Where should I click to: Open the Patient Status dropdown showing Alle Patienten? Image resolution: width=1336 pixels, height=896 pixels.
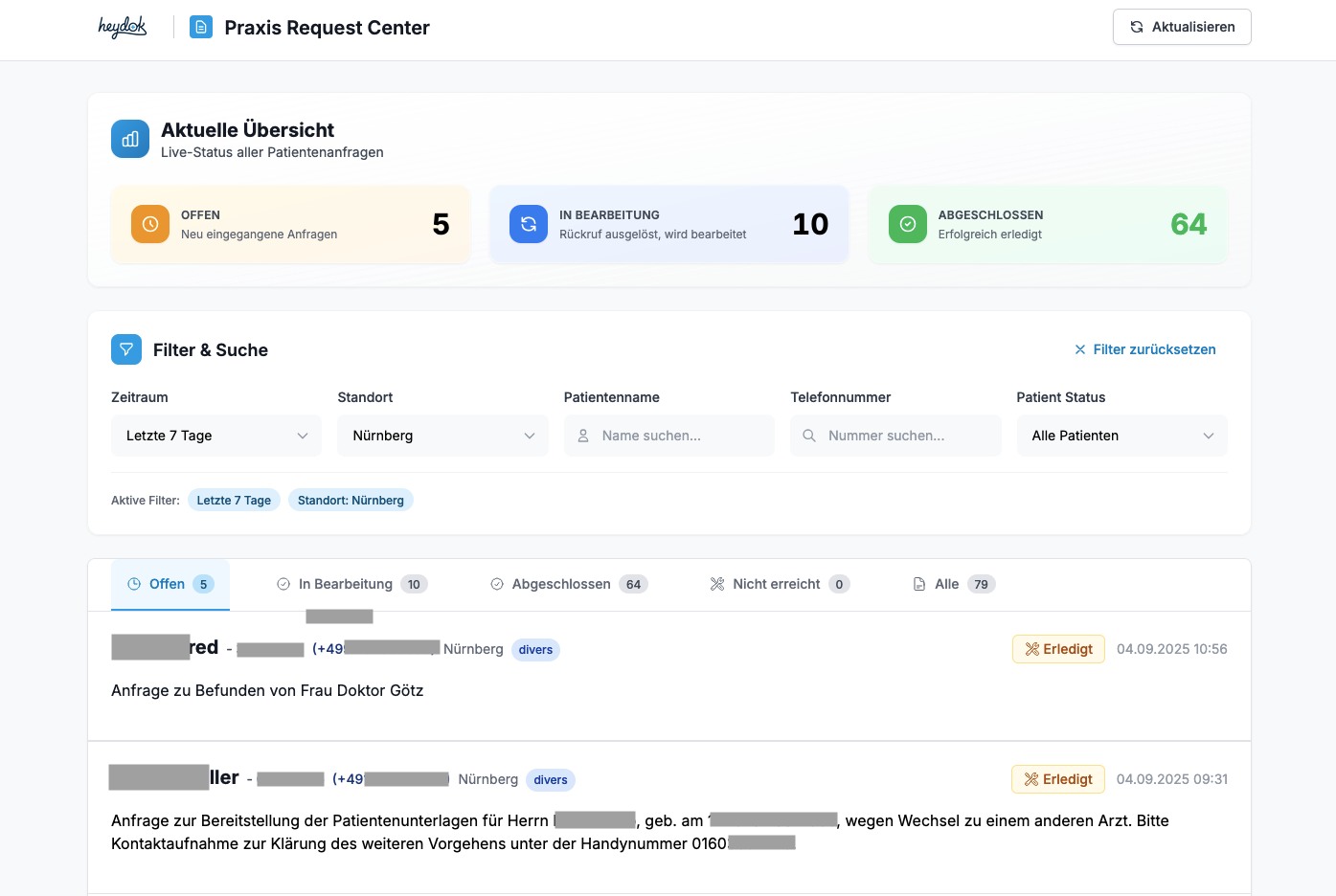point(1121,436)
